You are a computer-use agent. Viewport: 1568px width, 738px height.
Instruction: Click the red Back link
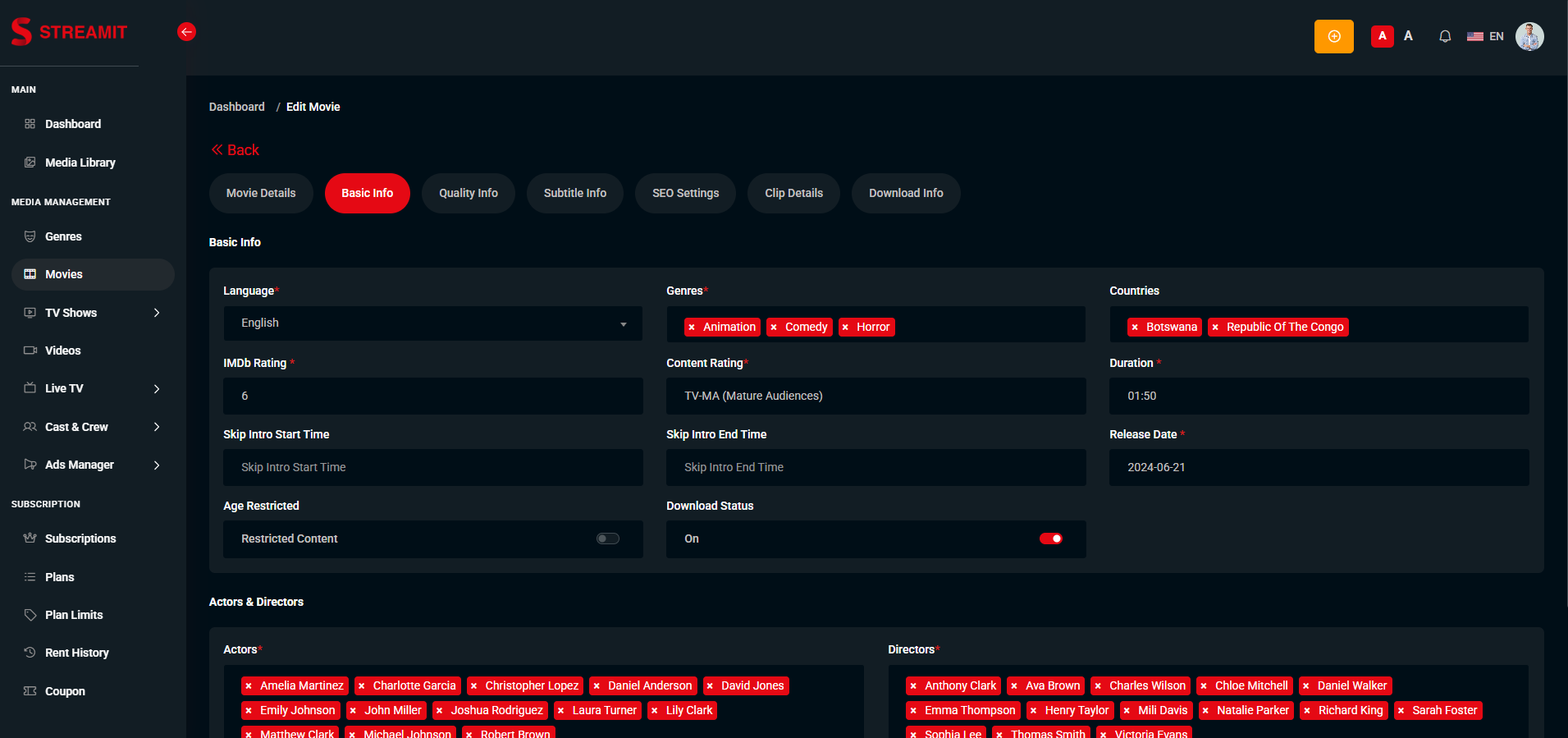point(235,150)
